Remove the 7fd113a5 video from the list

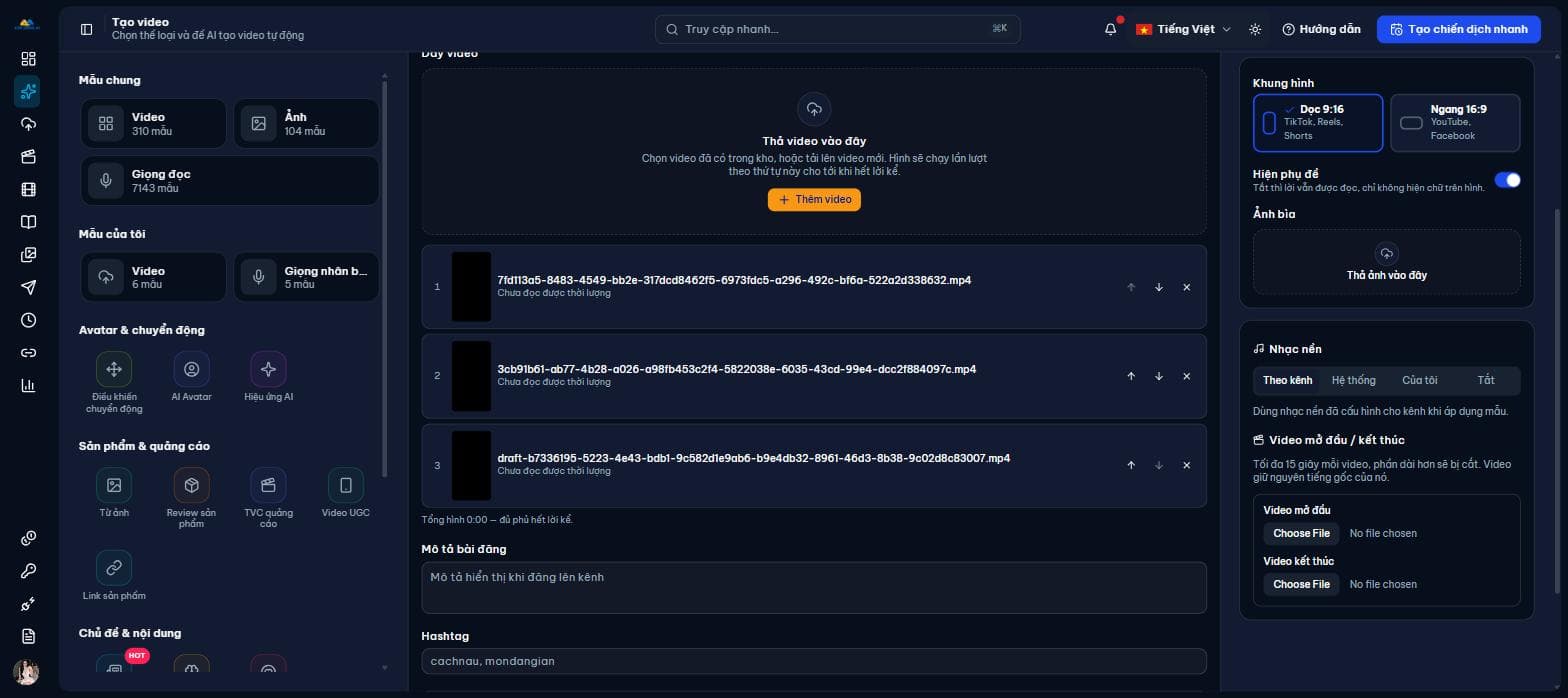point(1187,287)
